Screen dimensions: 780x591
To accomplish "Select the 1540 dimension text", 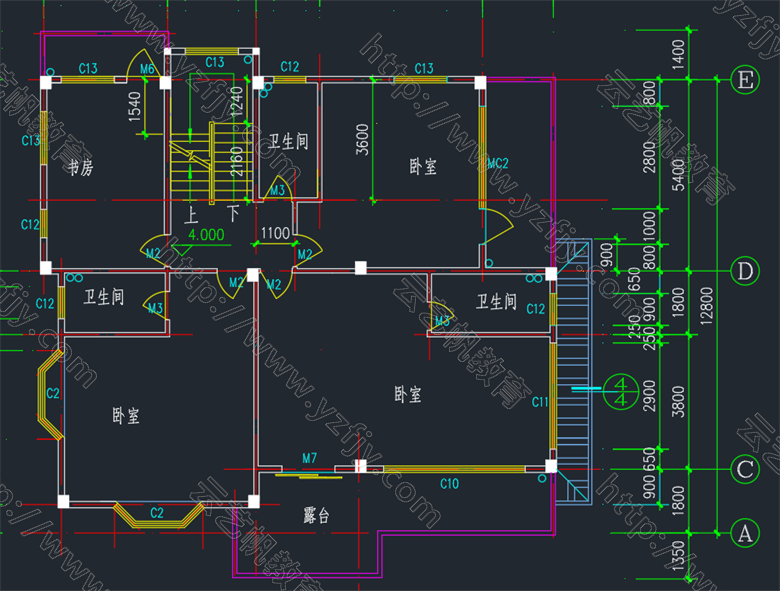I will (x=134, y=106).
